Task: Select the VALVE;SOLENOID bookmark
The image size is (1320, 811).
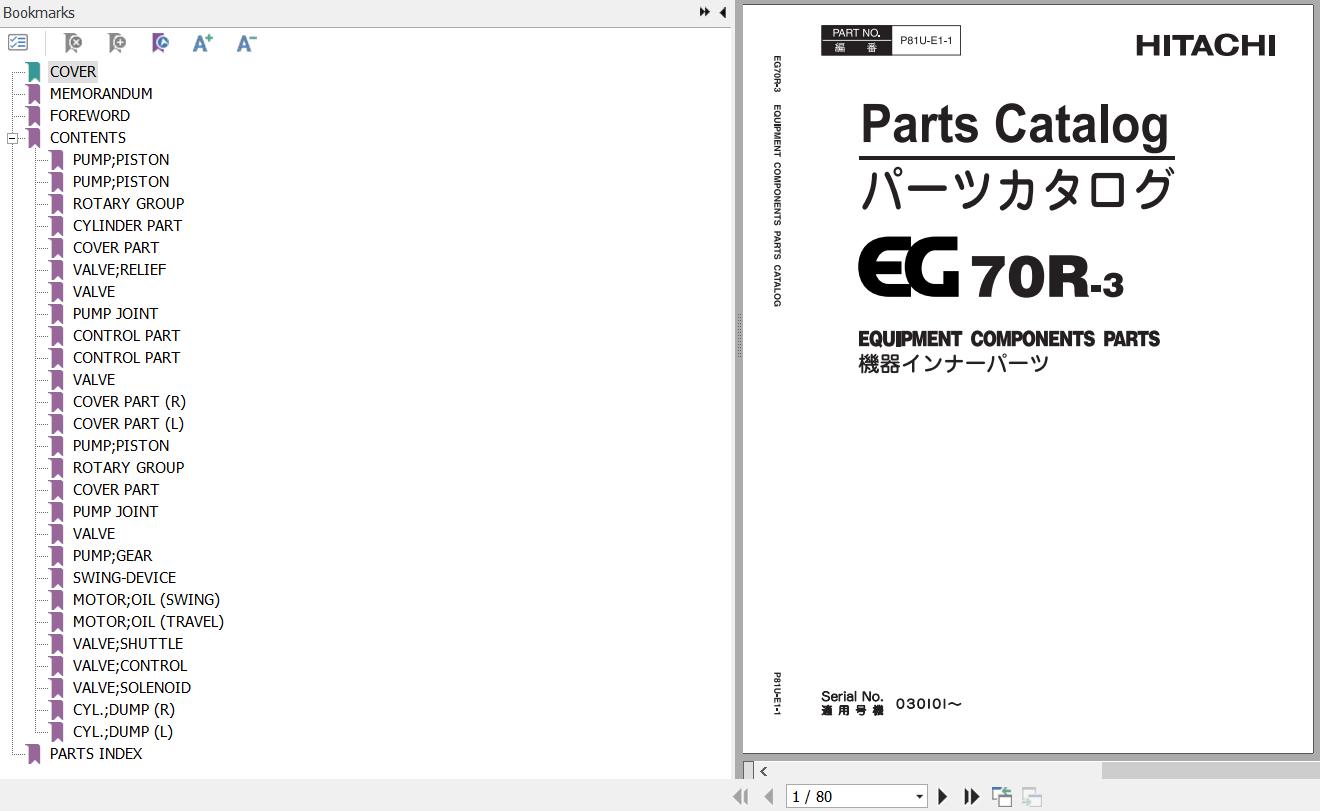Action: pyautogui.click(x=132, y=688)
